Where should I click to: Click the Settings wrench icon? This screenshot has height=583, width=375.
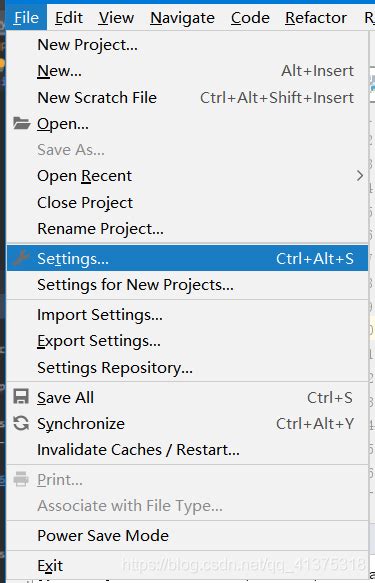click(x=21, y=258)
